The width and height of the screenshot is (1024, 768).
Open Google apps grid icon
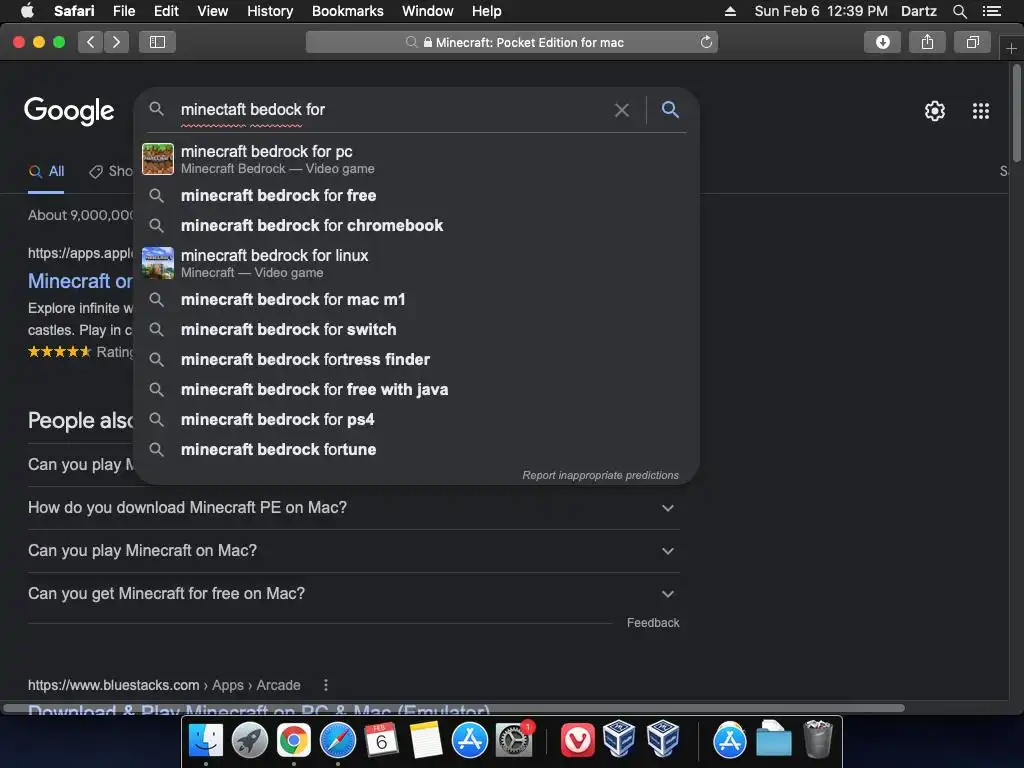tap(981, 111)
